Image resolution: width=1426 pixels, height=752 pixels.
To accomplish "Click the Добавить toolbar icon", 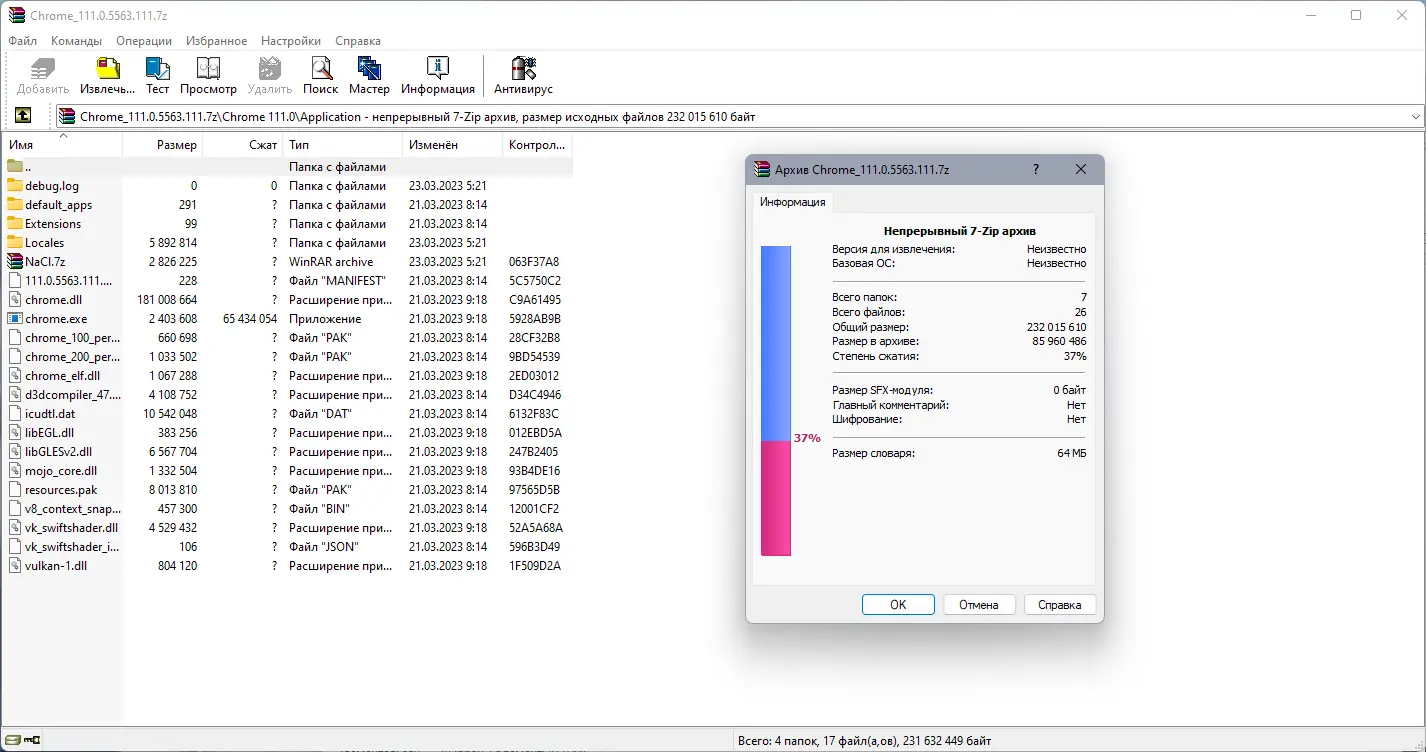I will (43, 70).
